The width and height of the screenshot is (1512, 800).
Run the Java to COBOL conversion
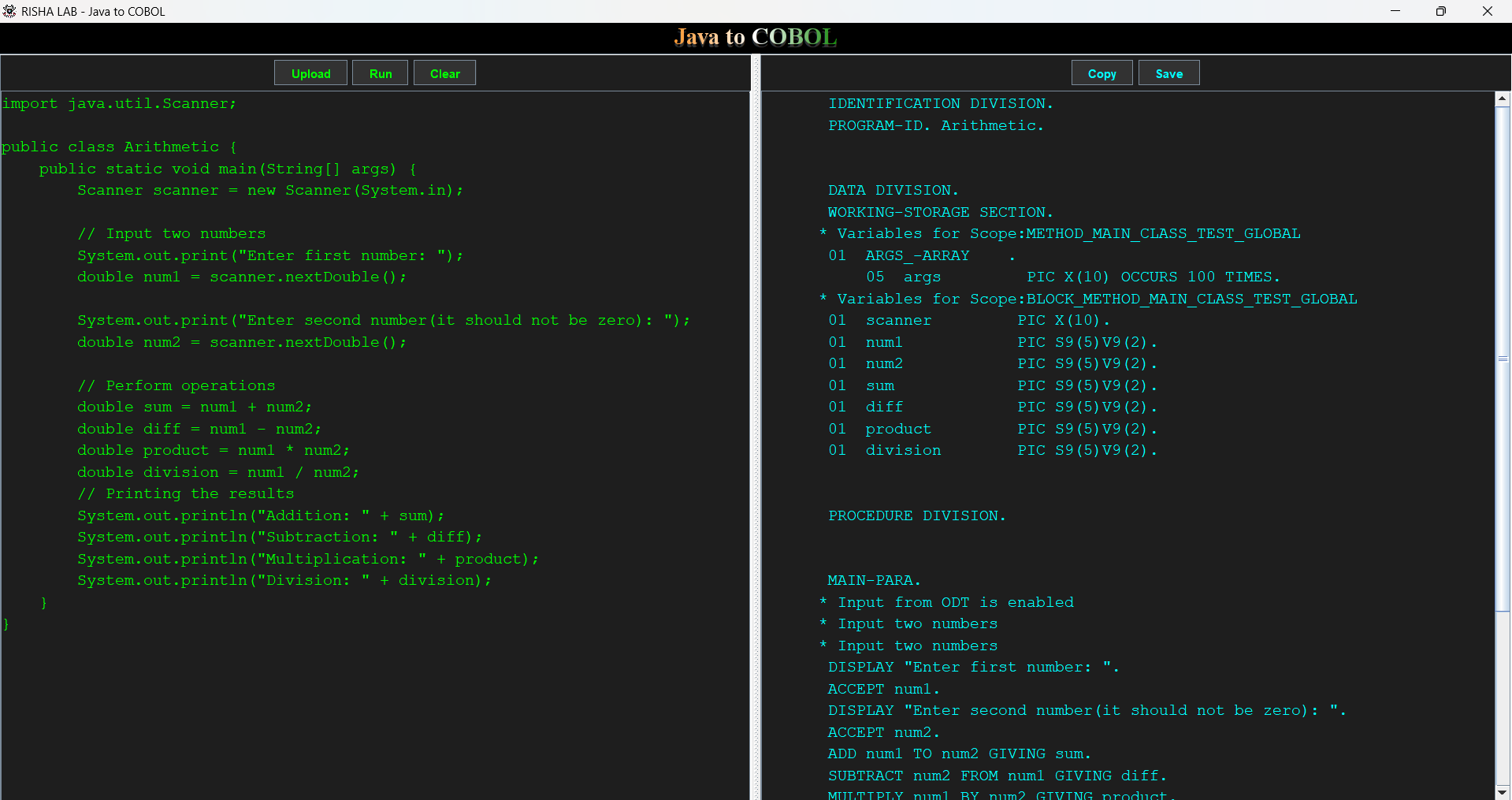381,73
